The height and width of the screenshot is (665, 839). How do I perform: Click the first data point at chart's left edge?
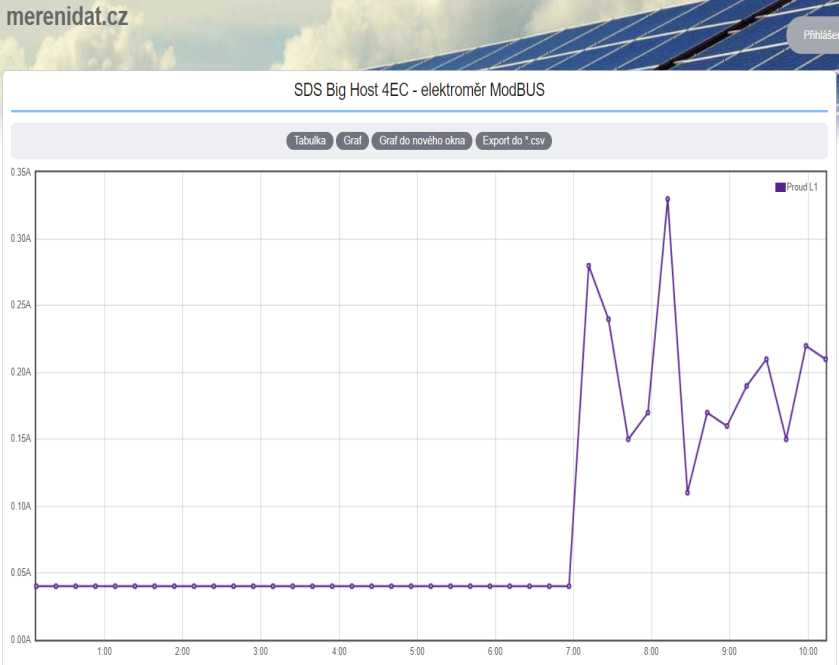coord(37,586)
